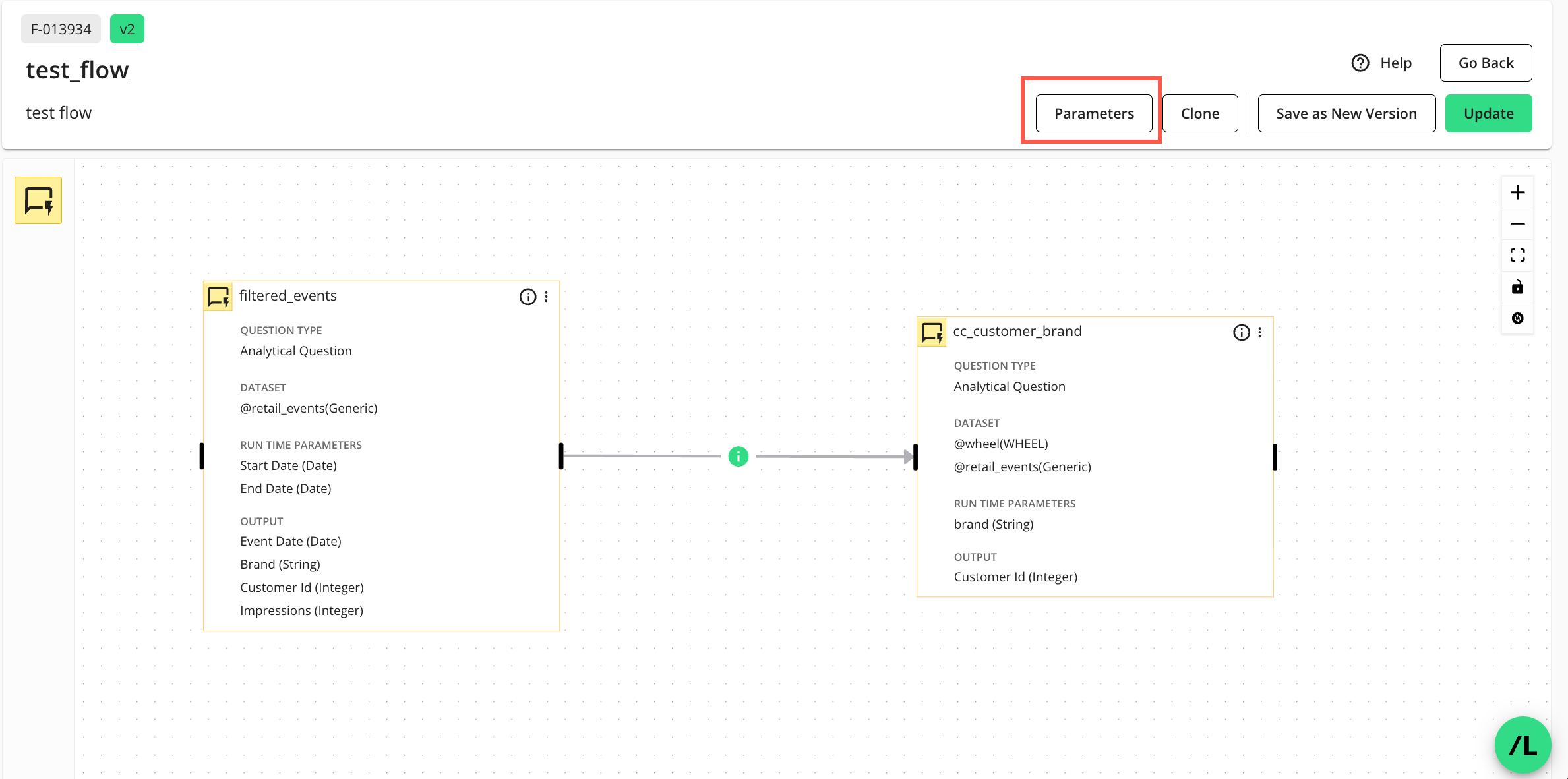Click the bottom icon in canvas controls
1568x779 pixels.
[1517, 318]
